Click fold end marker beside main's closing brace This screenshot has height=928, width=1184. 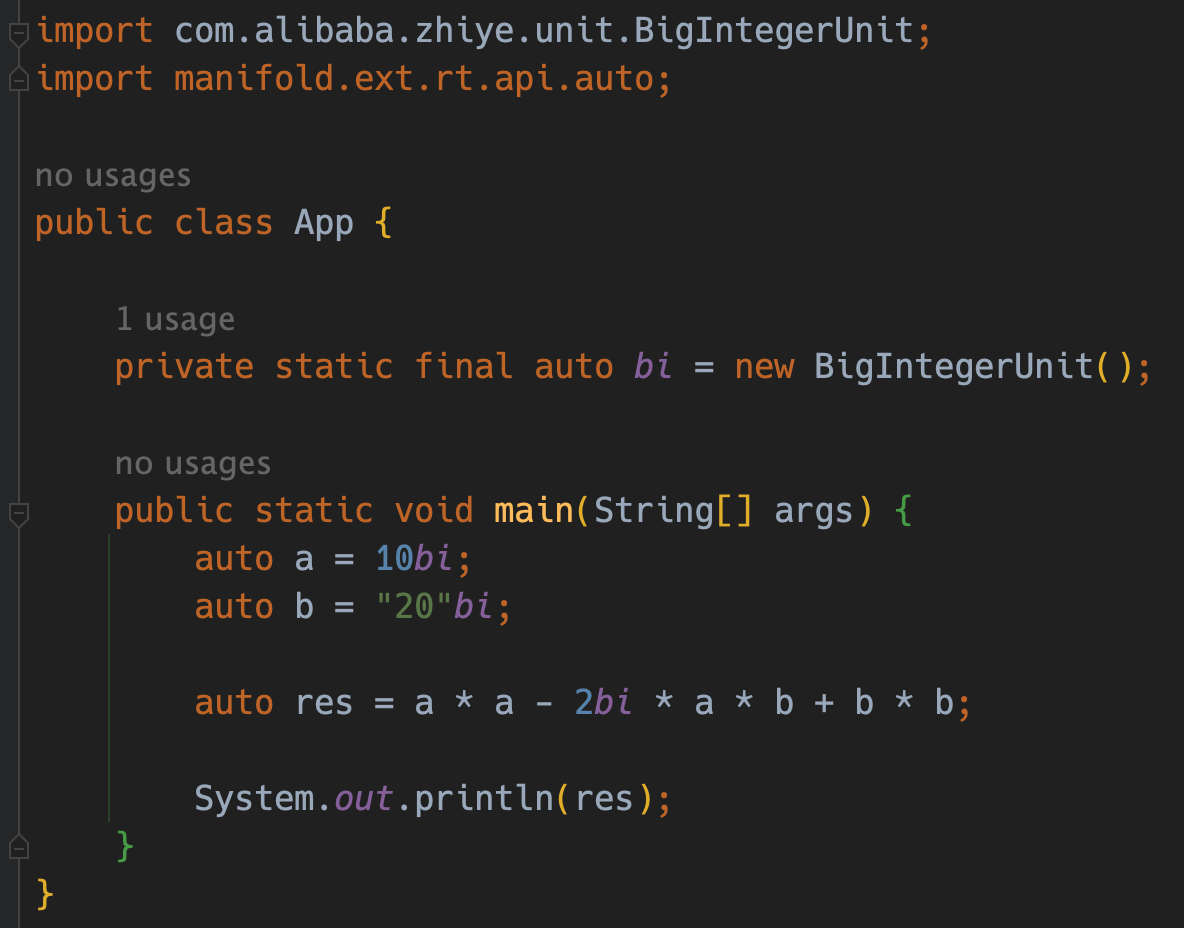[x=18, y=846]
